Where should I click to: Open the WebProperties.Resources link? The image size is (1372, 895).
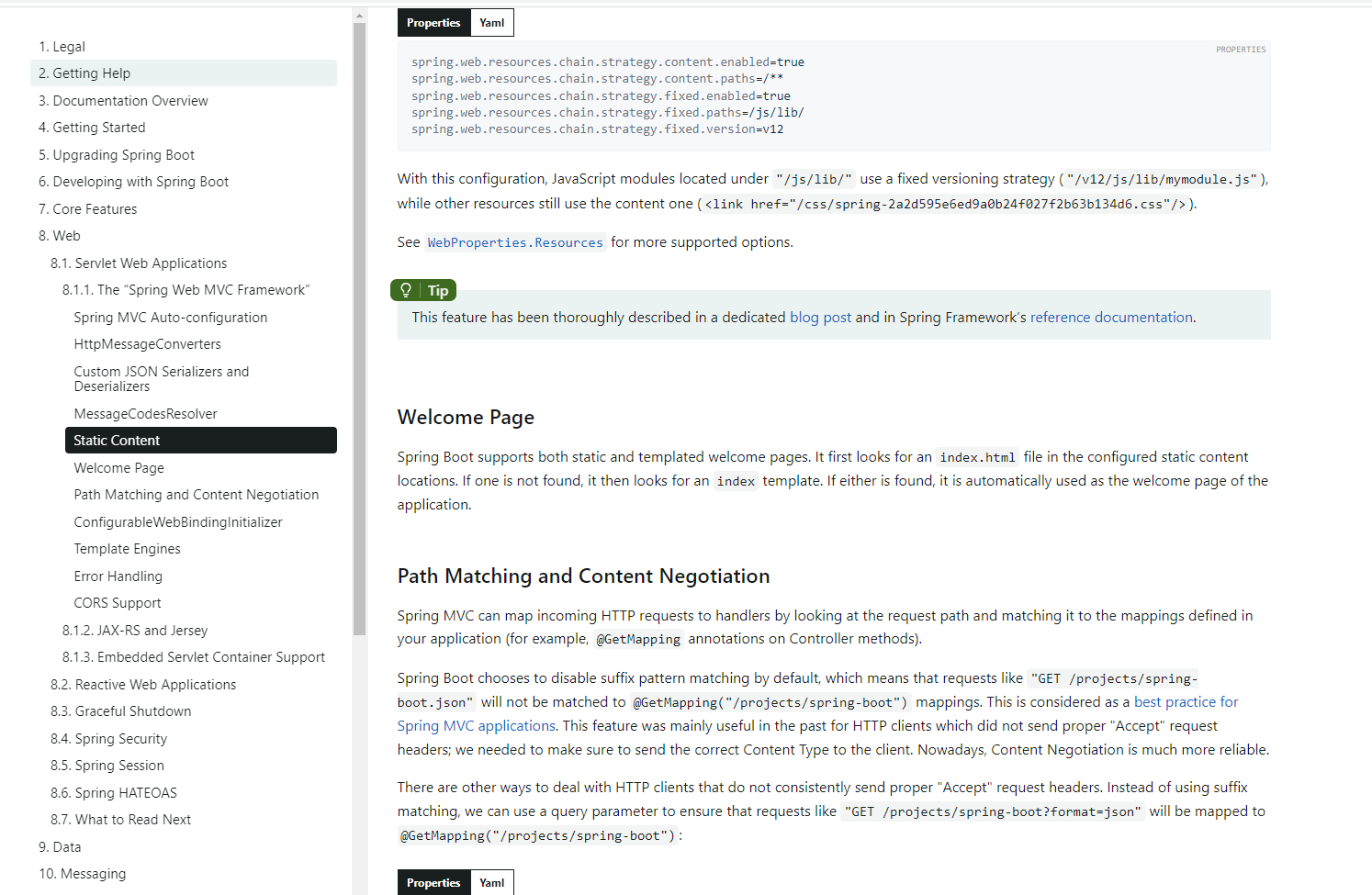(x=515, y=242)
